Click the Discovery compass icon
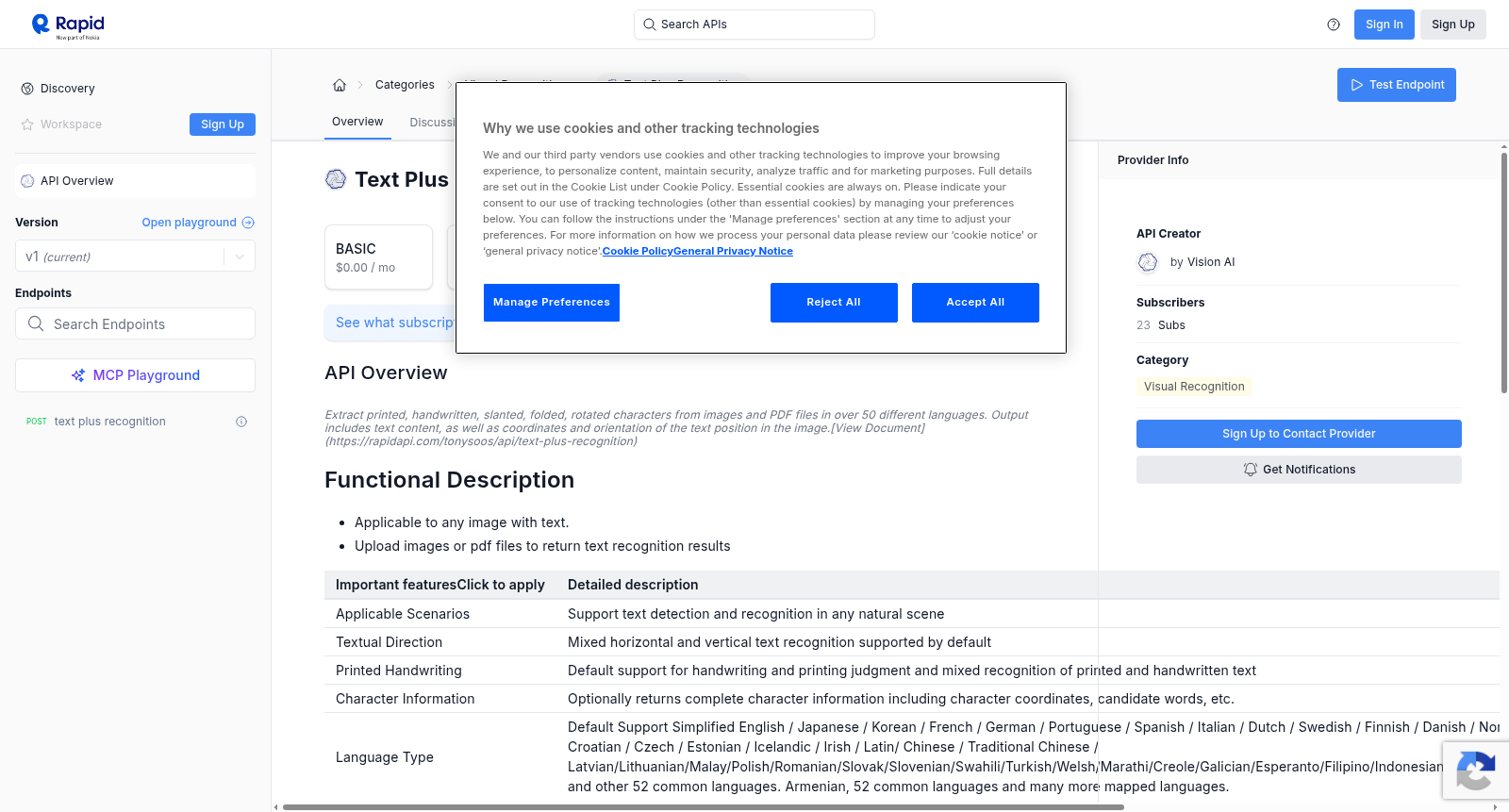Screen dimensions: 1509x812 coord(27,89)
